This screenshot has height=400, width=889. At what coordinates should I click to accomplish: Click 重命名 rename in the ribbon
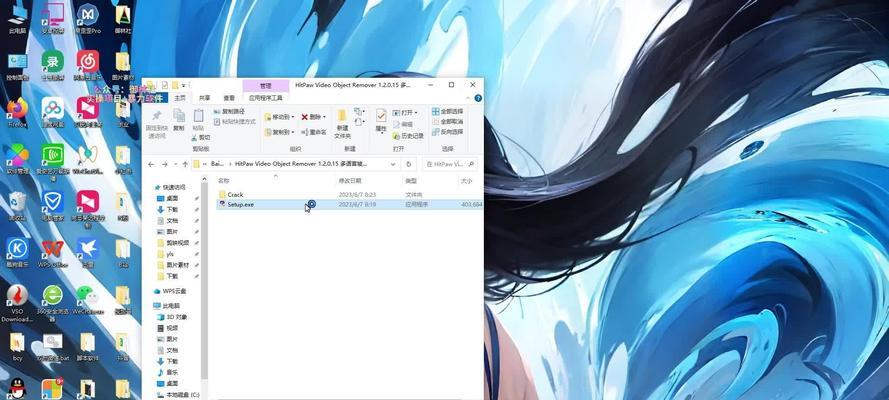click(x=314, y=132)
